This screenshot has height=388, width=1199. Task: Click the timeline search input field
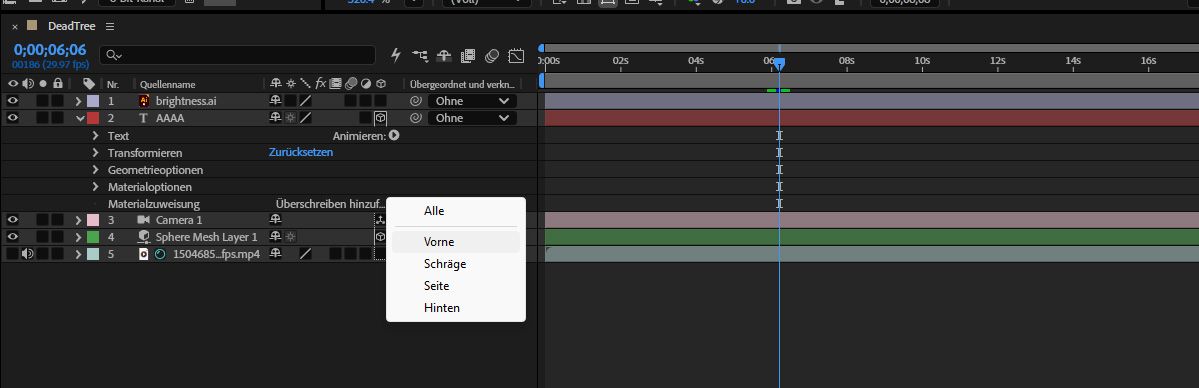tap(239, 55)
